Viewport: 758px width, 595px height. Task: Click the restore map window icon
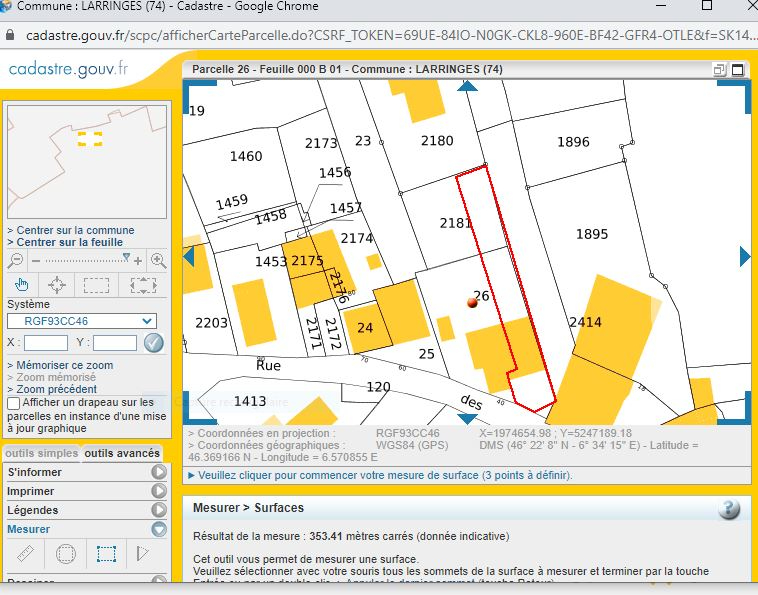click(x=719, y=70)
